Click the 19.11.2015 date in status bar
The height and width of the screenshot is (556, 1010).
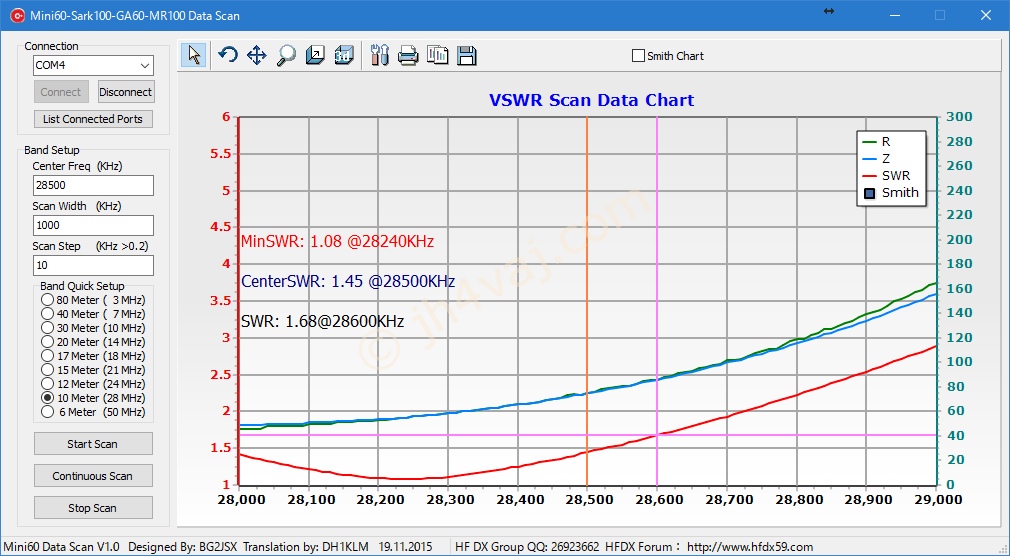tap(405, 547)
